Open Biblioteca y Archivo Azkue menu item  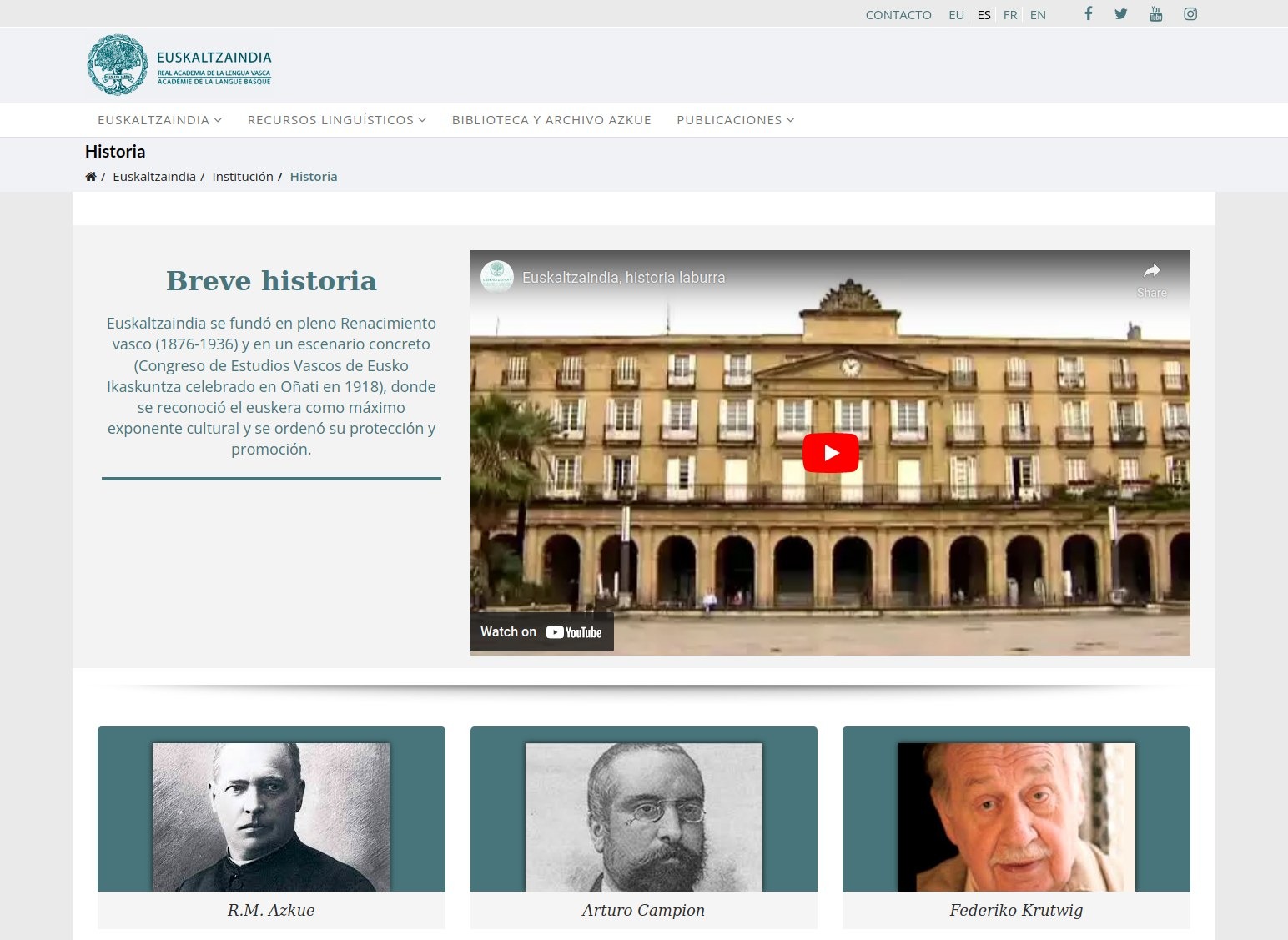point(551,120)
